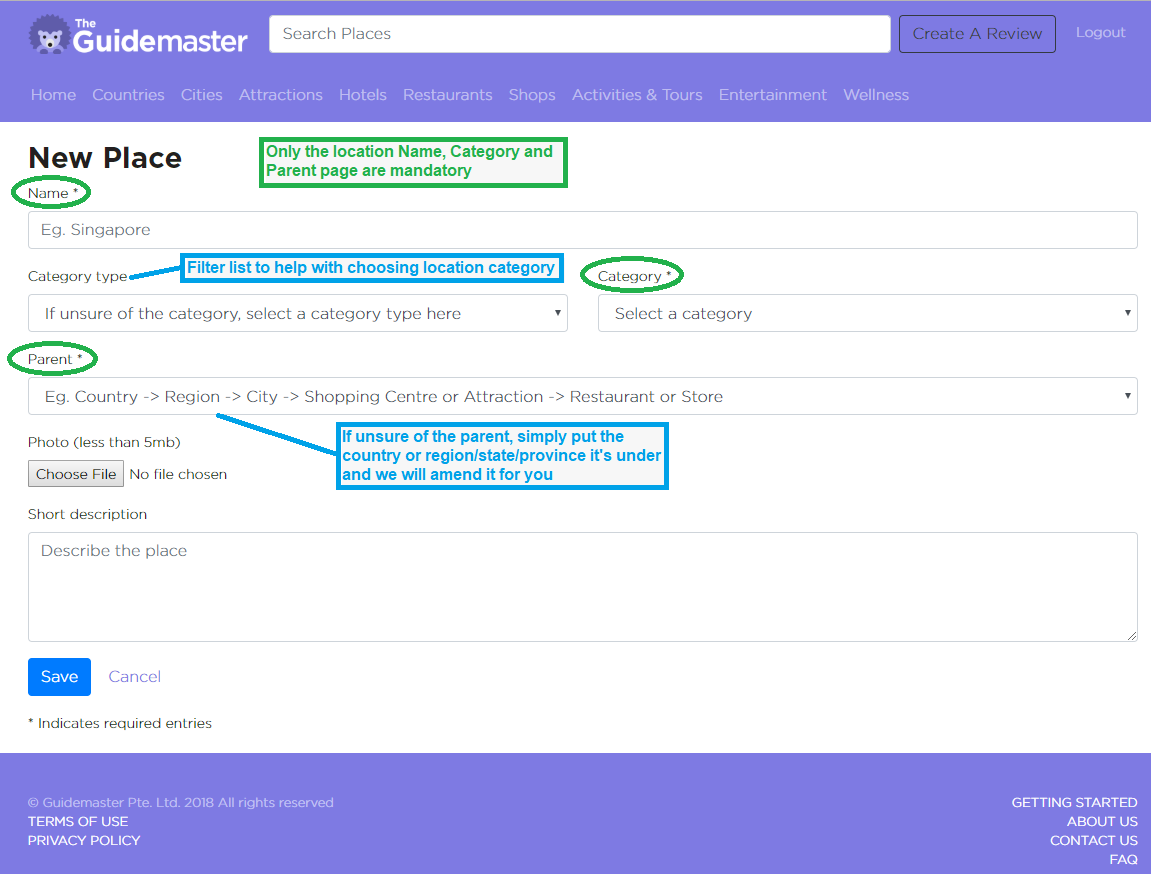Cancel creating the new place
This screenshot has width=1151, height=874.
[x=134, y=677]
